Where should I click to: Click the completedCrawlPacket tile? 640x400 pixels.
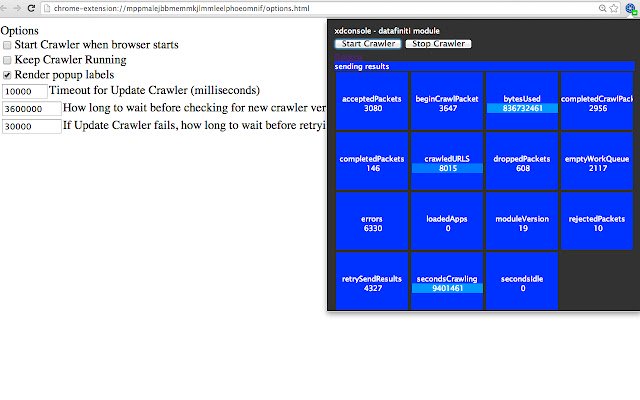coord(597,101)
